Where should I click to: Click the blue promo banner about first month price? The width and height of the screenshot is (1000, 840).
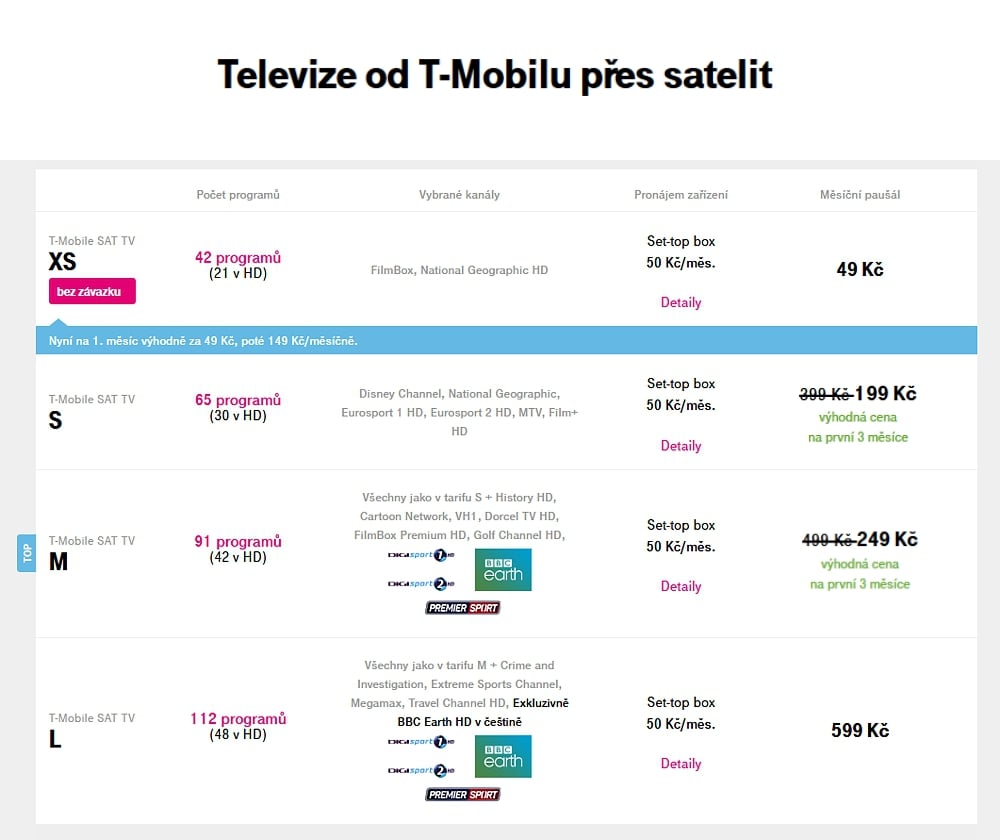500,340
